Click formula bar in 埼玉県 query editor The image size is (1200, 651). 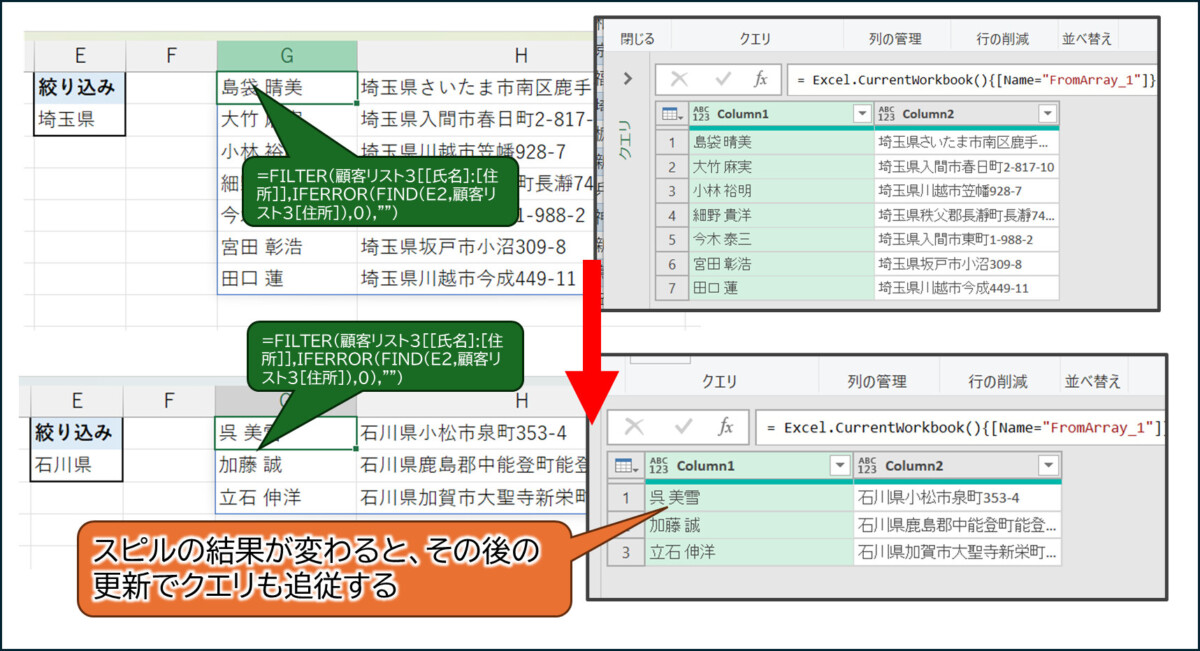[971, 79]
